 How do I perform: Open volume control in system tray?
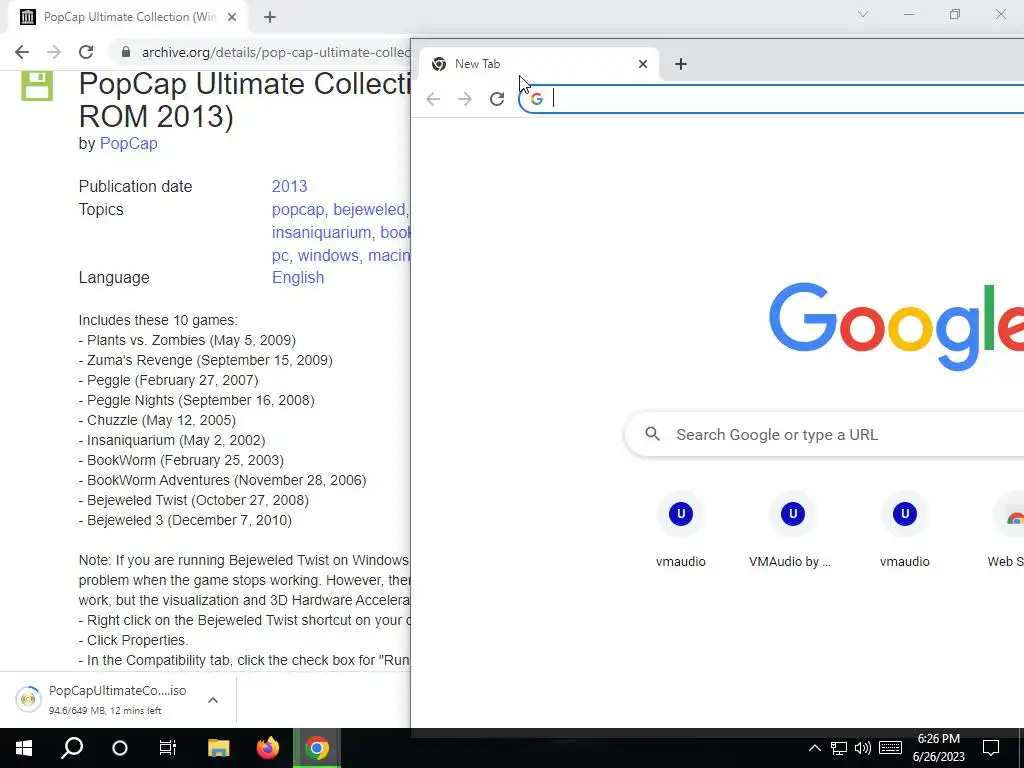(863, 748)
